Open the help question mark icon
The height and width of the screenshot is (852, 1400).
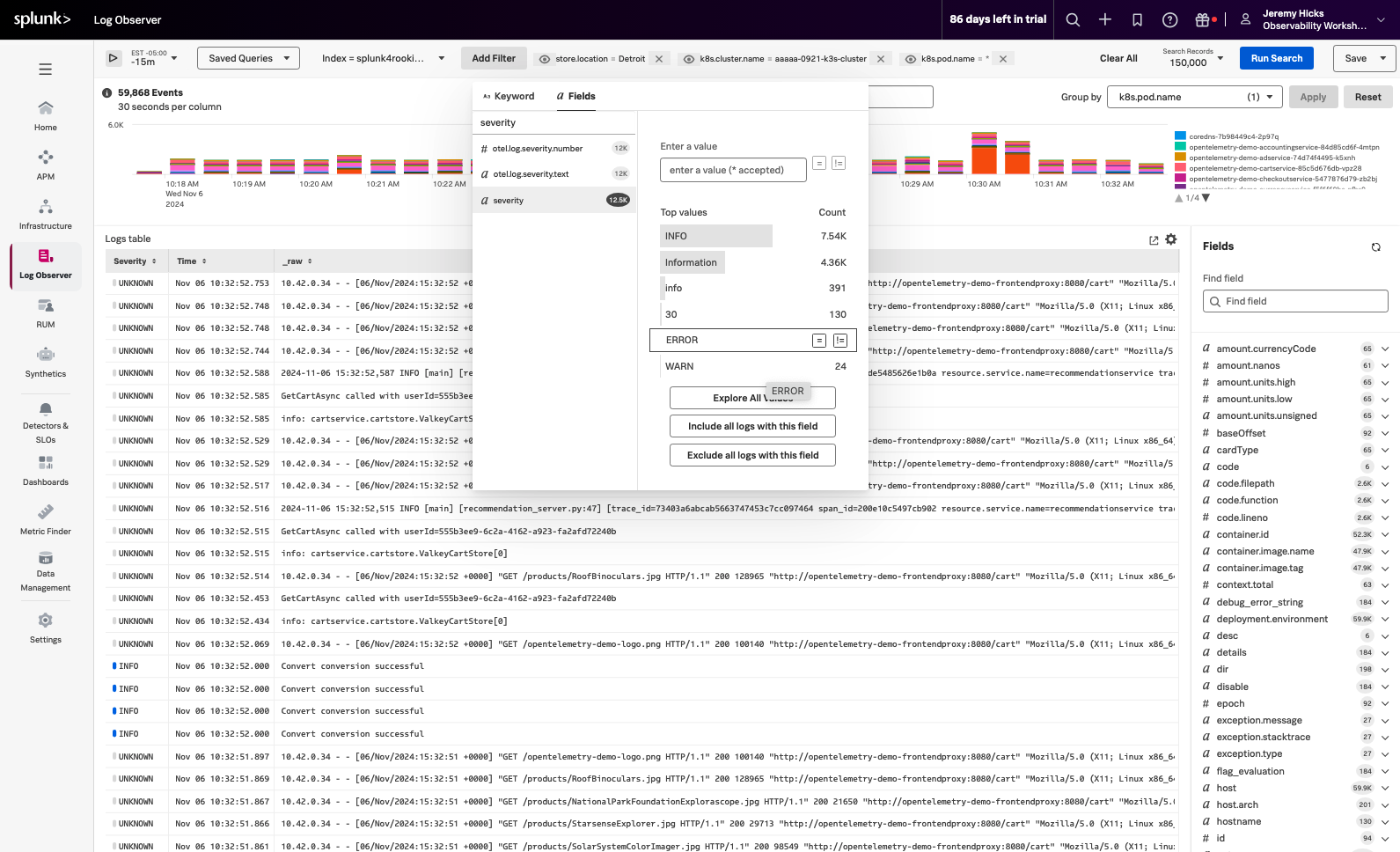tap(1169, 19)
